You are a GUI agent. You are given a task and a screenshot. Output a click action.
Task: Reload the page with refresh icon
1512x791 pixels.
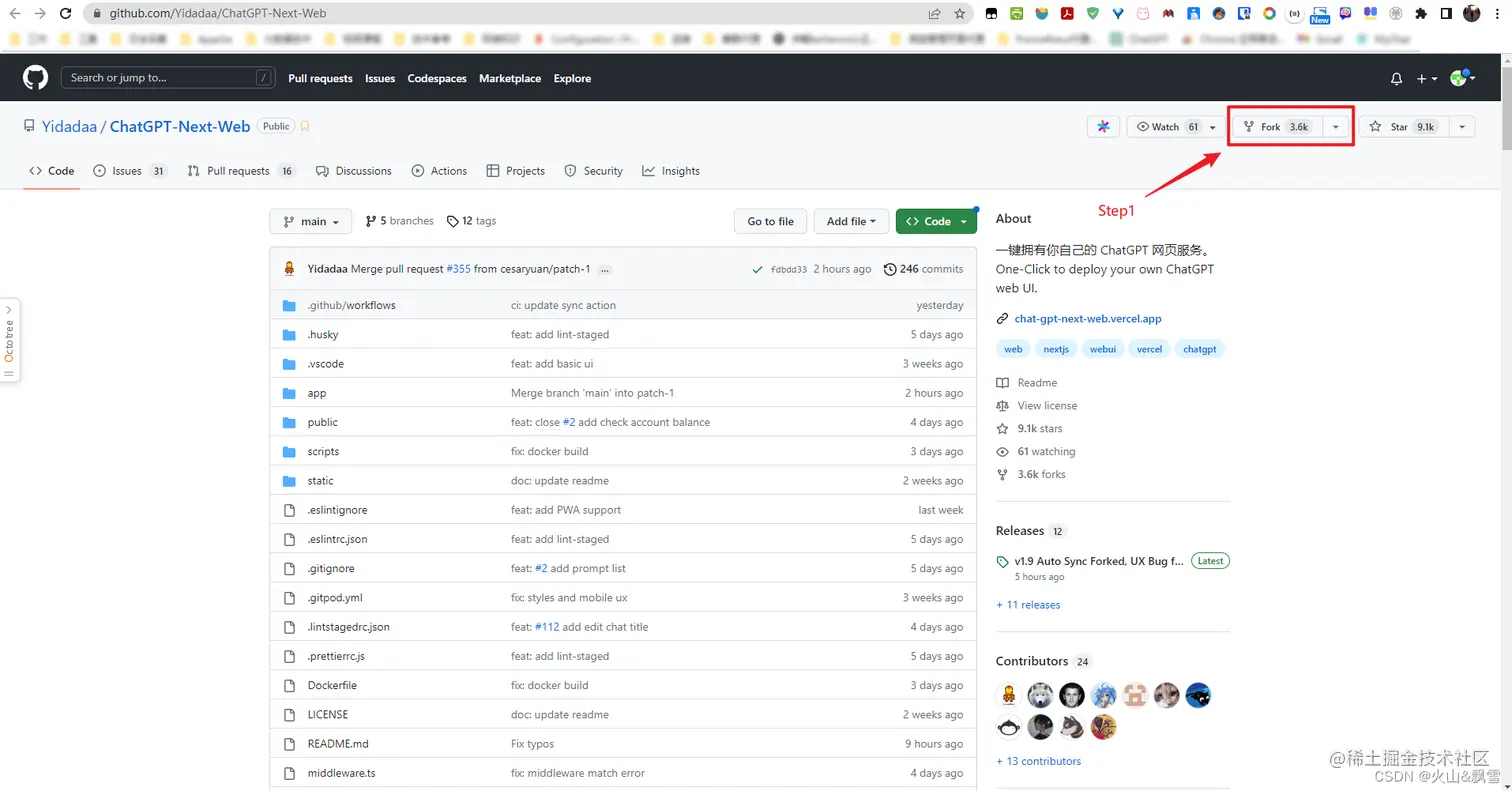(x=66, y=14)
